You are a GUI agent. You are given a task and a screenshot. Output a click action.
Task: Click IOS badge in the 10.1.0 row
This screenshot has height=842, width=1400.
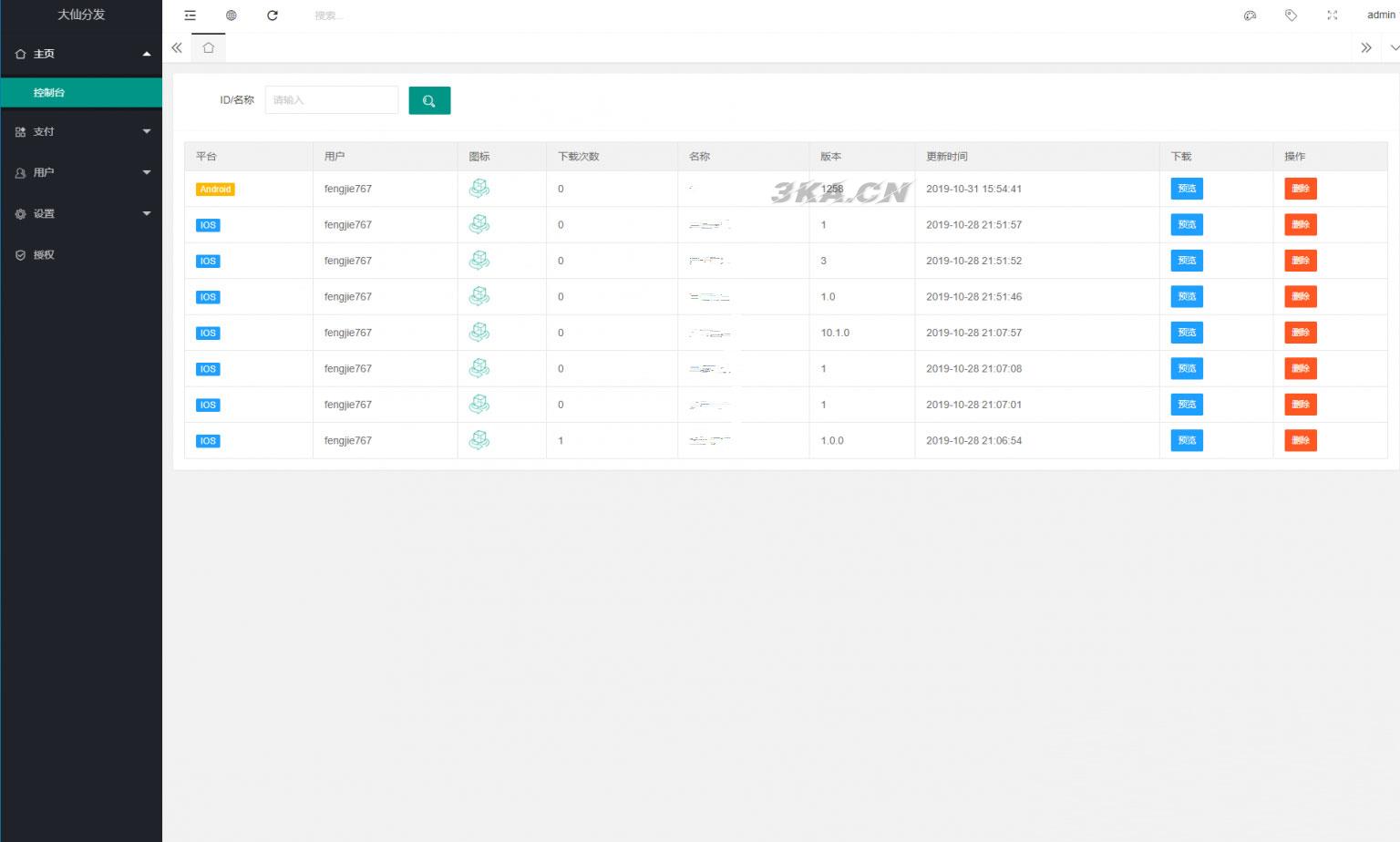tap(208, 334)
